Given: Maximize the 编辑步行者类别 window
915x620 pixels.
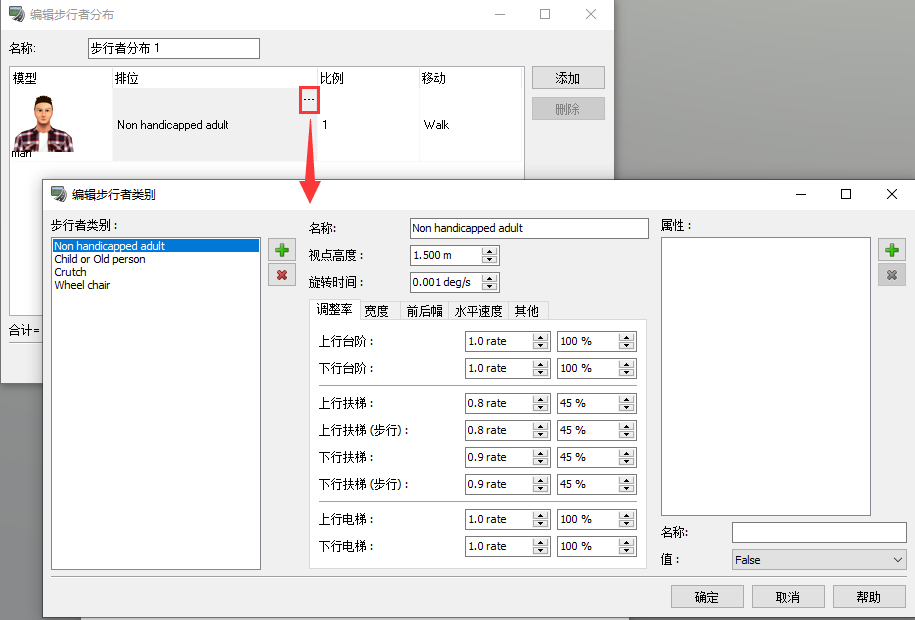Looking at the screenshot, I should pyautogui.click(x=846, y=194).
